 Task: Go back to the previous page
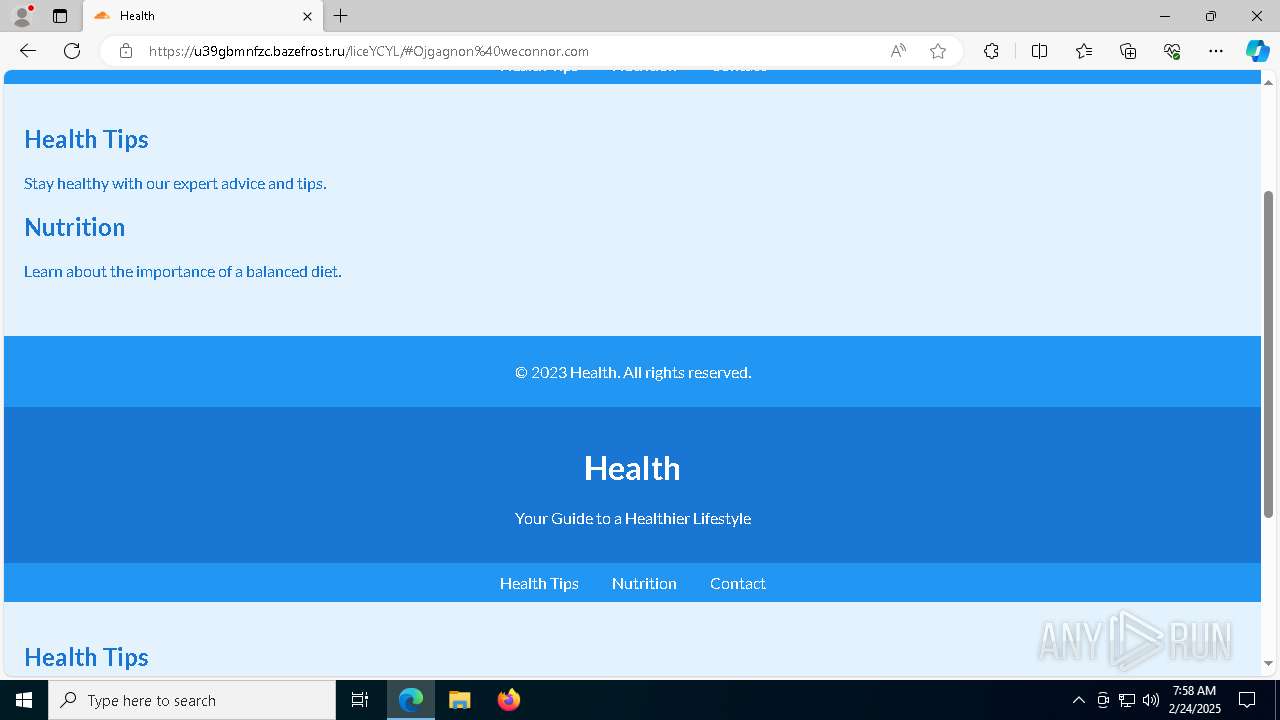(28, 51)
